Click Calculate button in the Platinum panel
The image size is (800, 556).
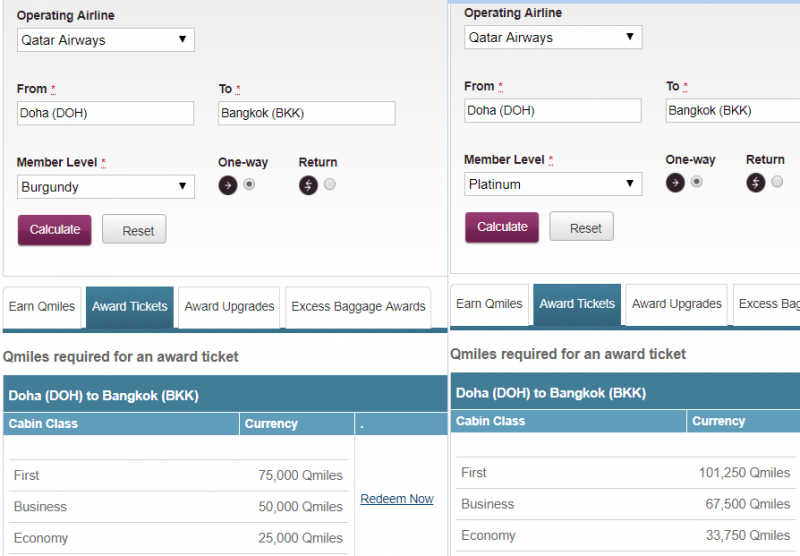point(502,228)
